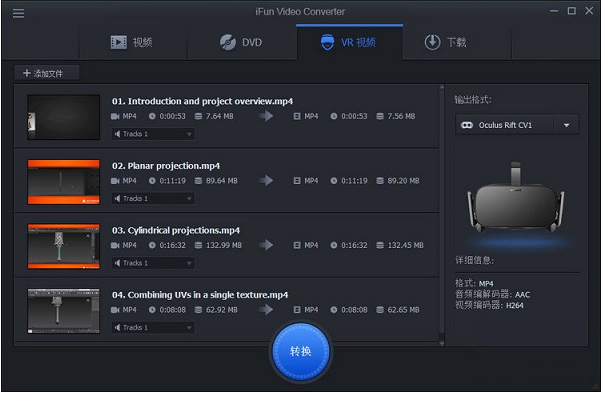Click source clock icon beside 0:11:19 duration

[x=152, y=181]
